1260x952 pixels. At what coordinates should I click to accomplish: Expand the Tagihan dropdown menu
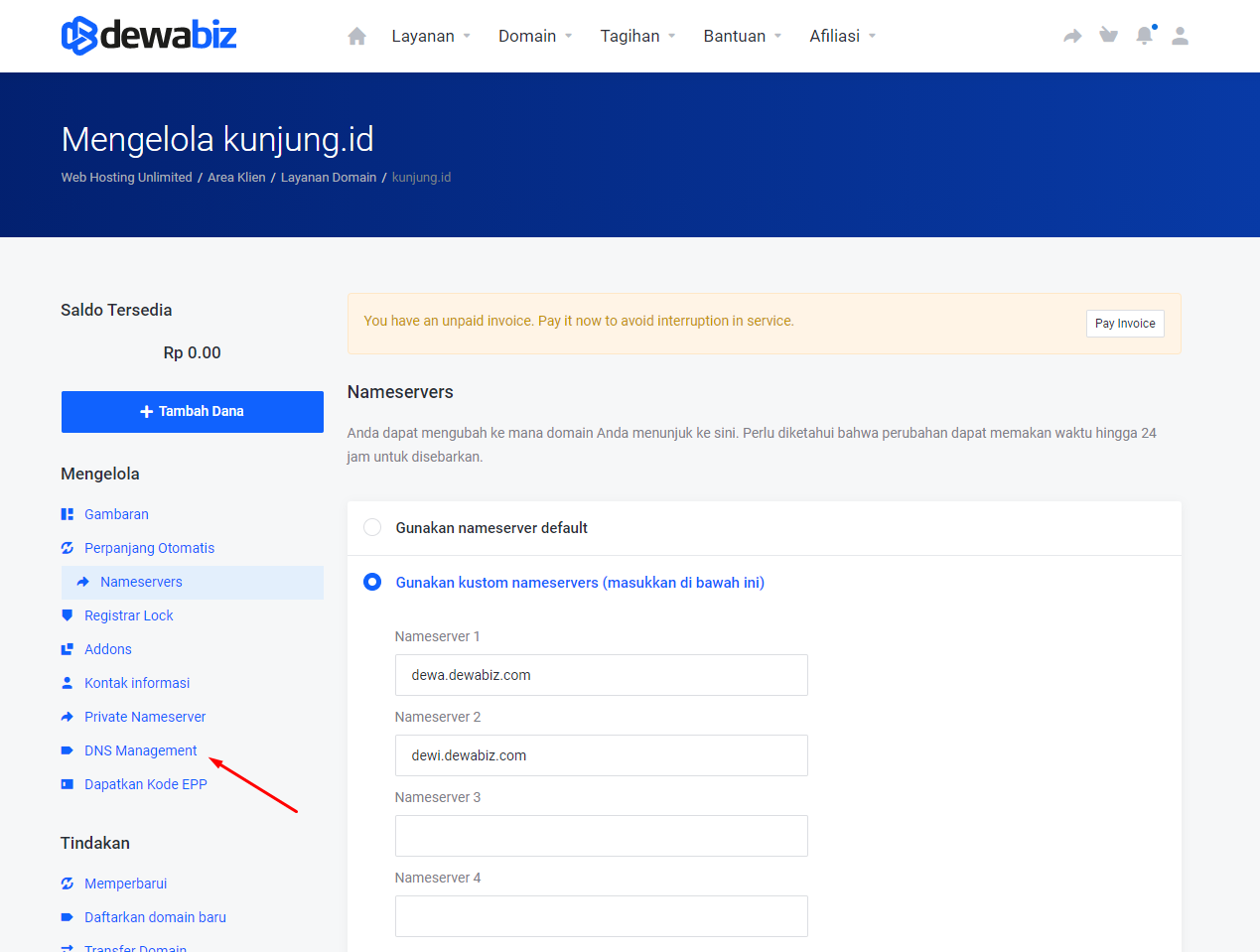pyautogui.click(x=637, y=37)
